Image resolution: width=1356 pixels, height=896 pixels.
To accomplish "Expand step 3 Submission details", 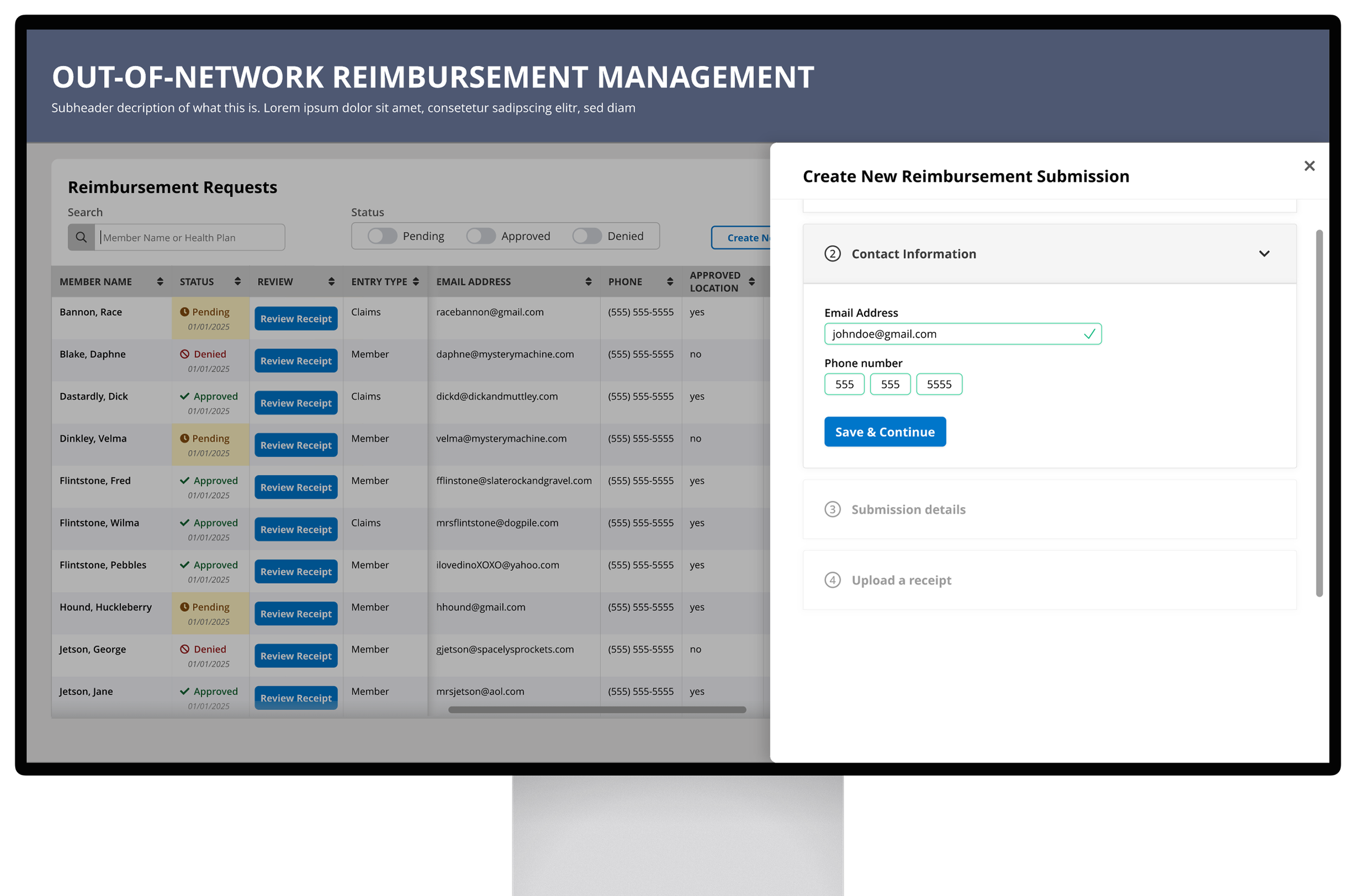I will [x=1050, y=510].
